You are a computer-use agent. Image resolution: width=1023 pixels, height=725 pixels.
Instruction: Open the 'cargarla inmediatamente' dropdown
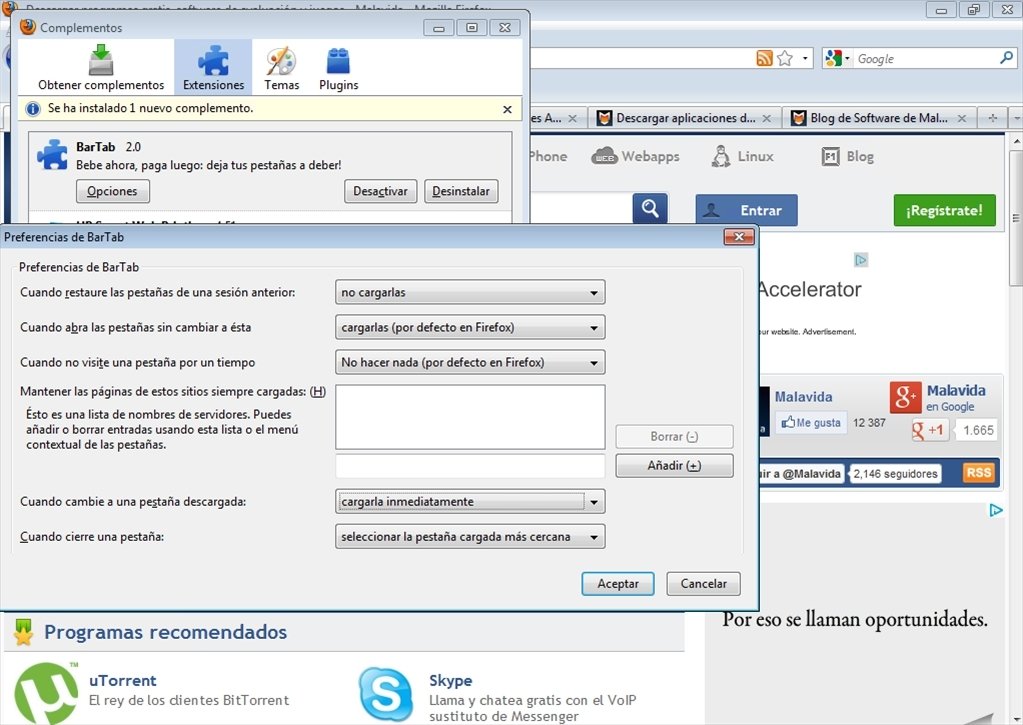coord(470,502)
